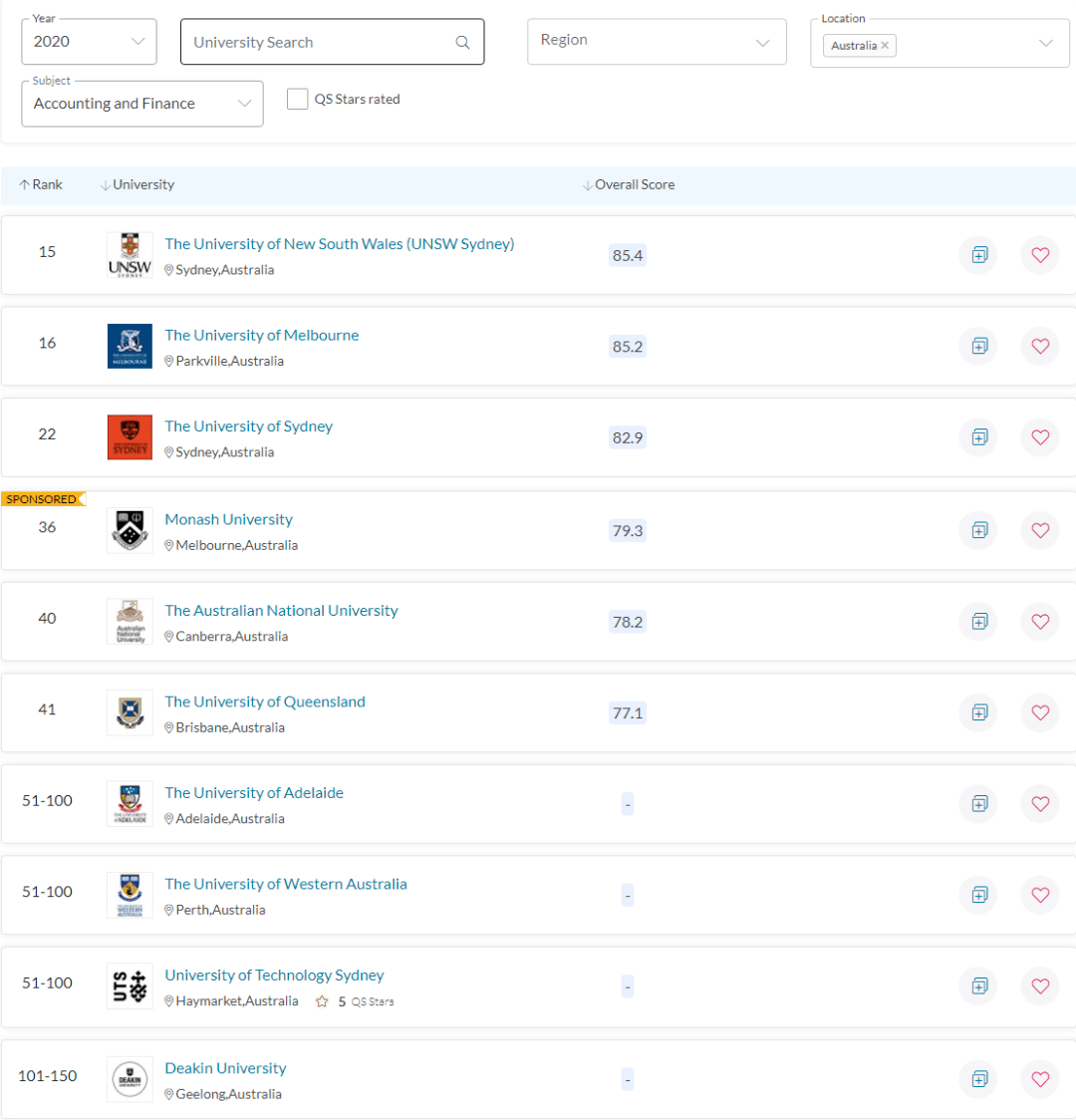Click the search magnifier icon in University Search
The width and height of the screenshot is (1076, 1120).
click(462, 42)
